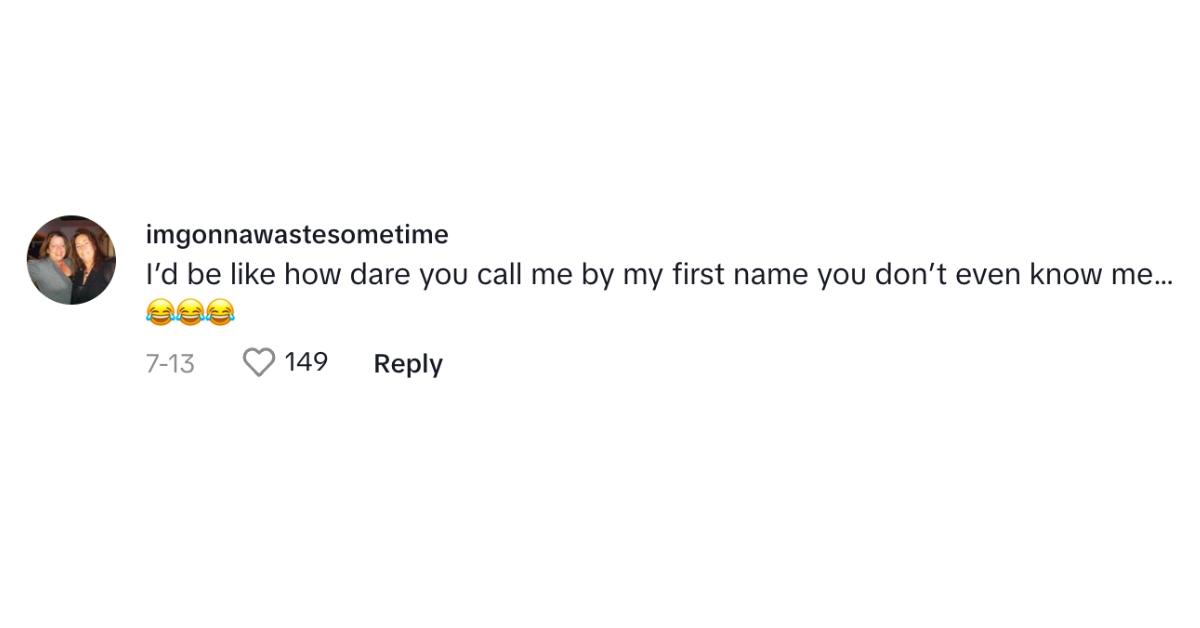Viewport: 1200px width, 628px height.
Task: Open imgonnawastesometime's profile picture
Action: coord(71,260)
